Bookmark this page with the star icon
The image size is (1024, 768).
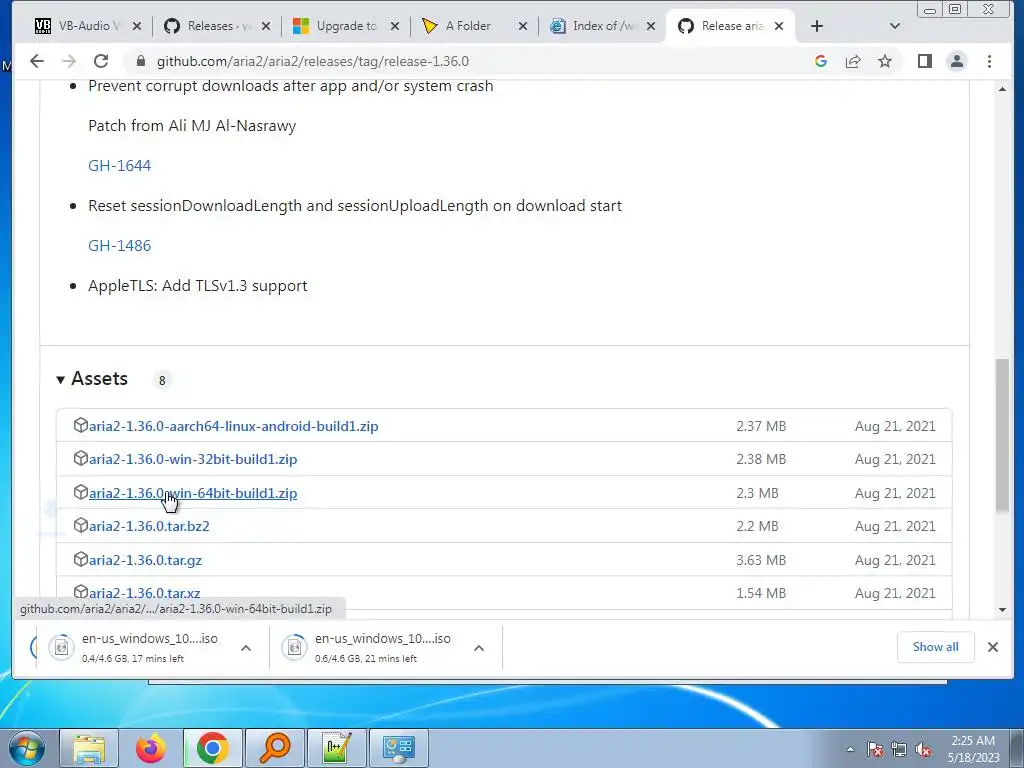pyautogui.click(x=885, y=61)
